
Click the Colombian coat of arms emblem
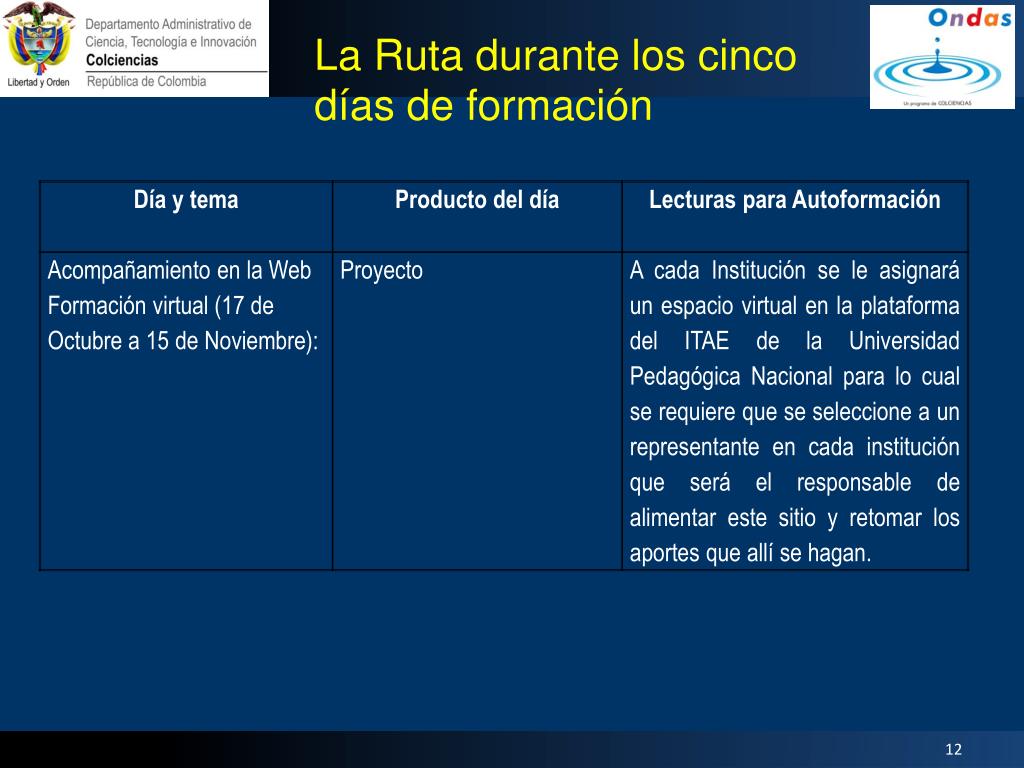39,38
